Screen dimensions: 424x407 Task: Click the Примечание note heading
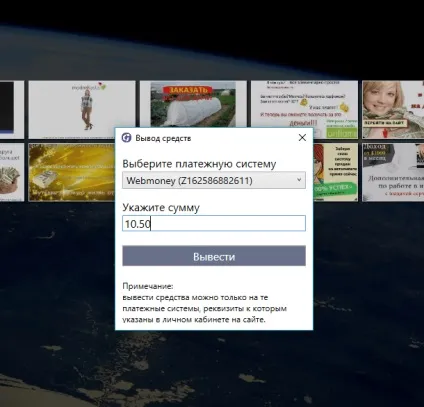148,286
